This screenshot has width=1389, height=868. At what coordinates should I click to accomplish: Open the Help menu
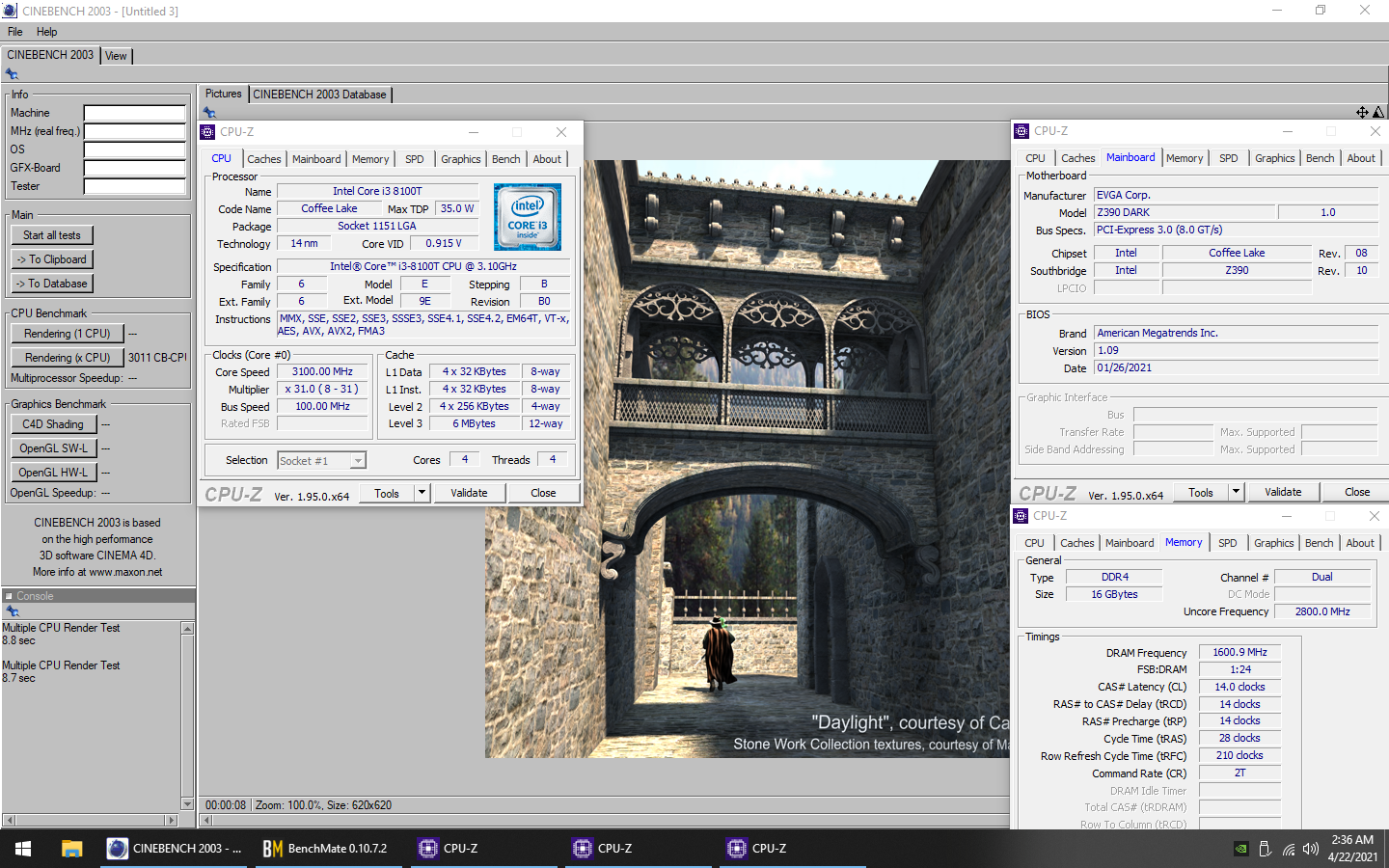tap(47, 32)
